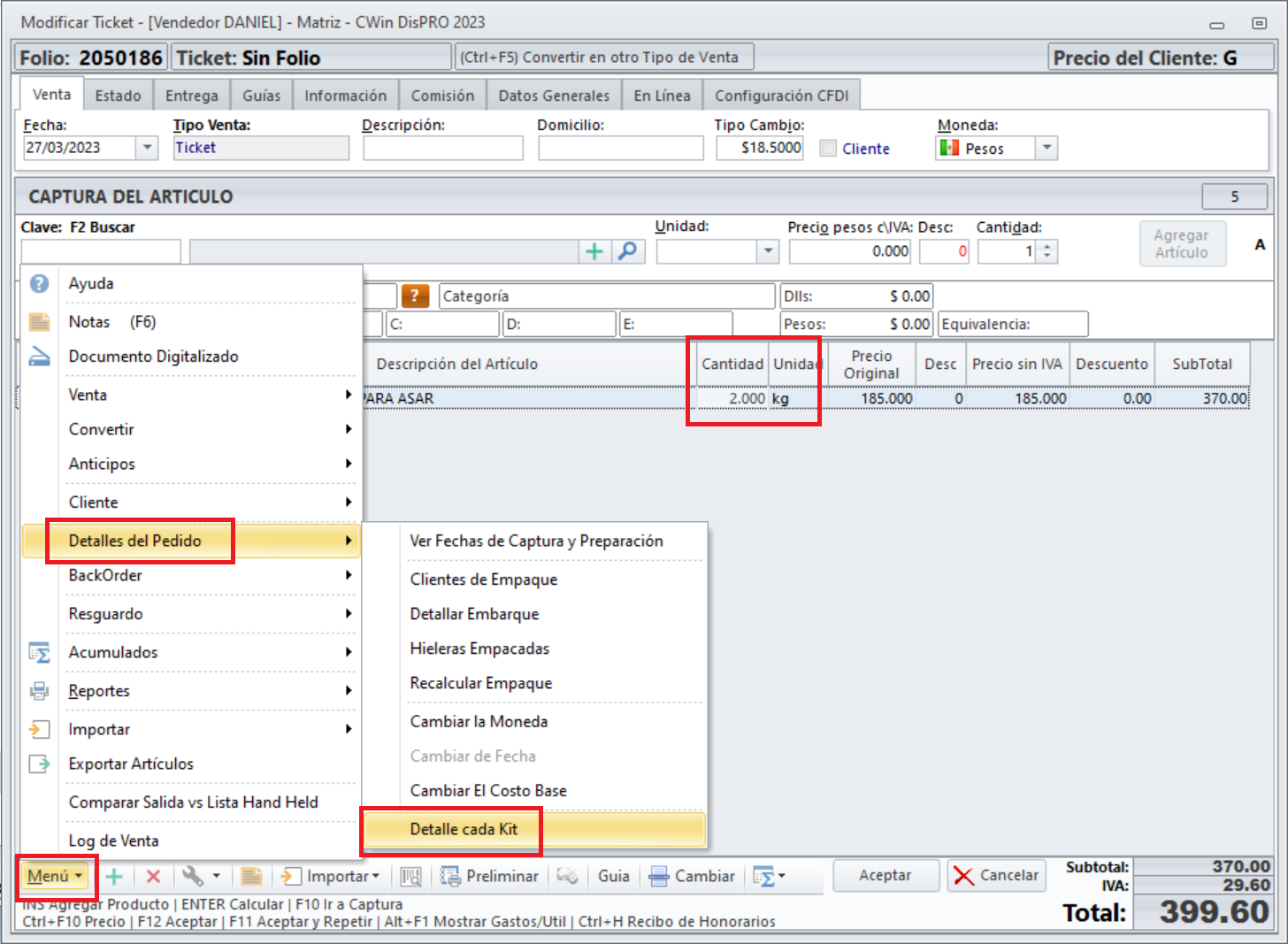Click the sigma icon beside Acumulados
The image size is (1288, 944).
coord(39,652)
